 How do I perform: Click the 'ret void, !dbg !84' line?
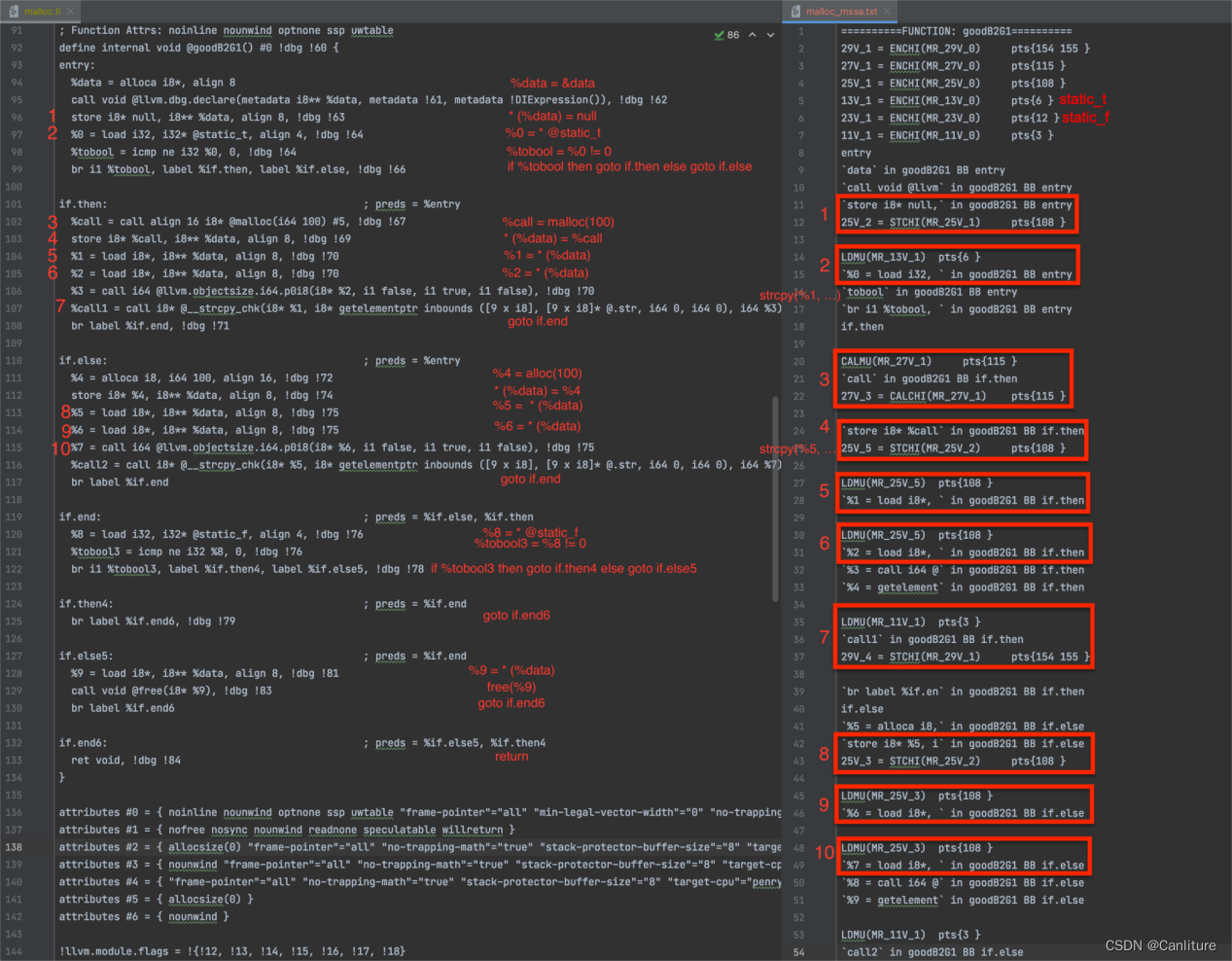pyautogui.click(x=125, y=761)
